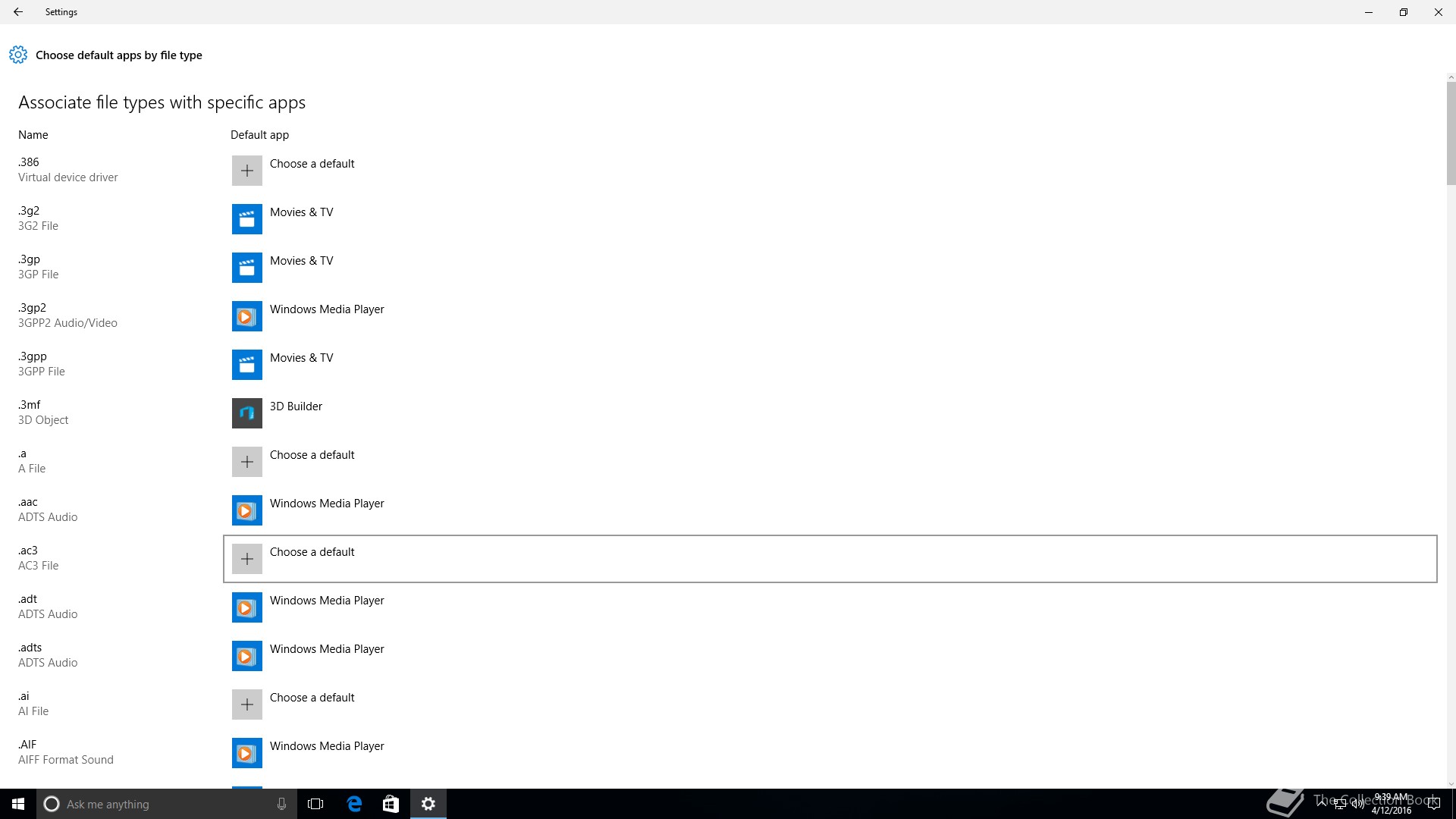Screen dimensions: 1456x819
Task: Open the Windows Start menu
Action: [18, 804]
